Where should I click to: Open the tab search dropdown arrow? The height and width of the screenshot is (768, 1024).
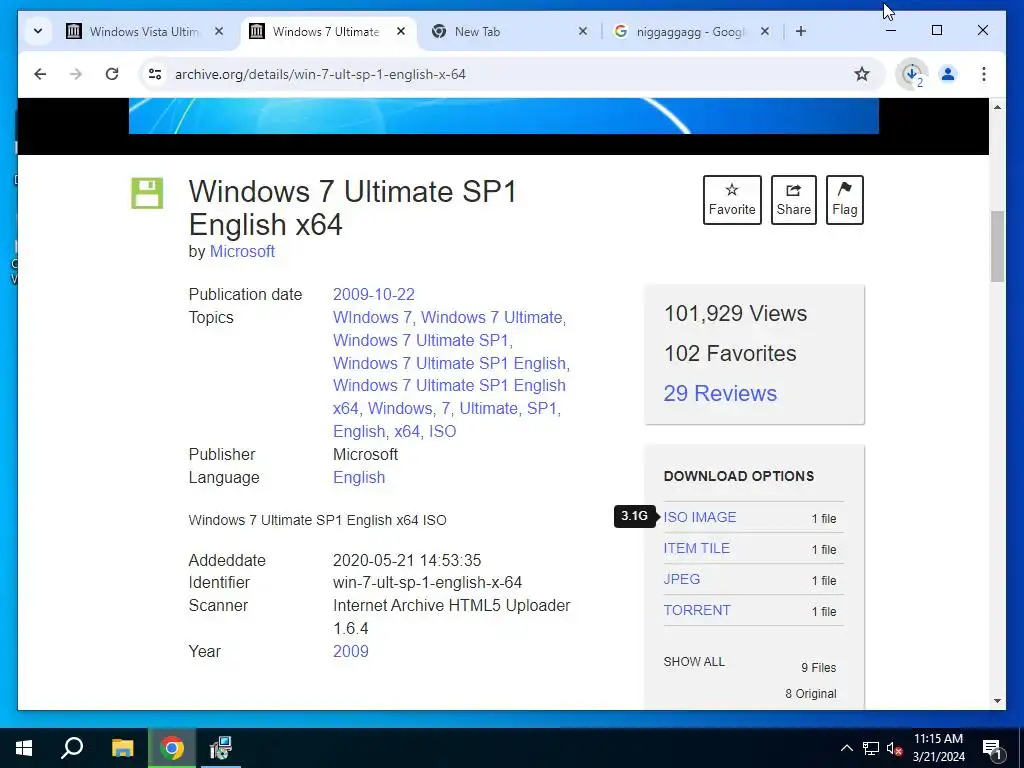pos(38,31)
